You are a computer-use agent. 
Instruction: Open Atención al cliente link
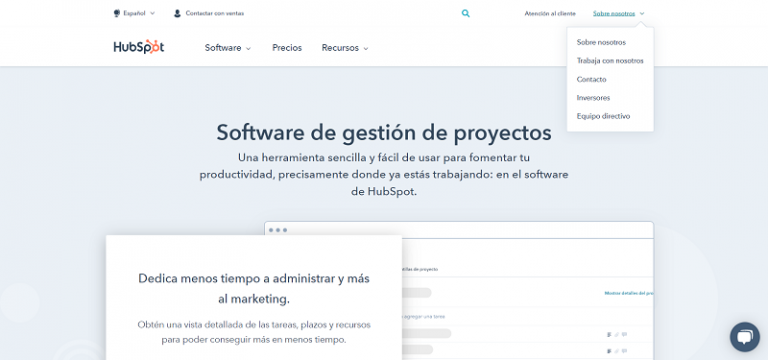[550, 14]
